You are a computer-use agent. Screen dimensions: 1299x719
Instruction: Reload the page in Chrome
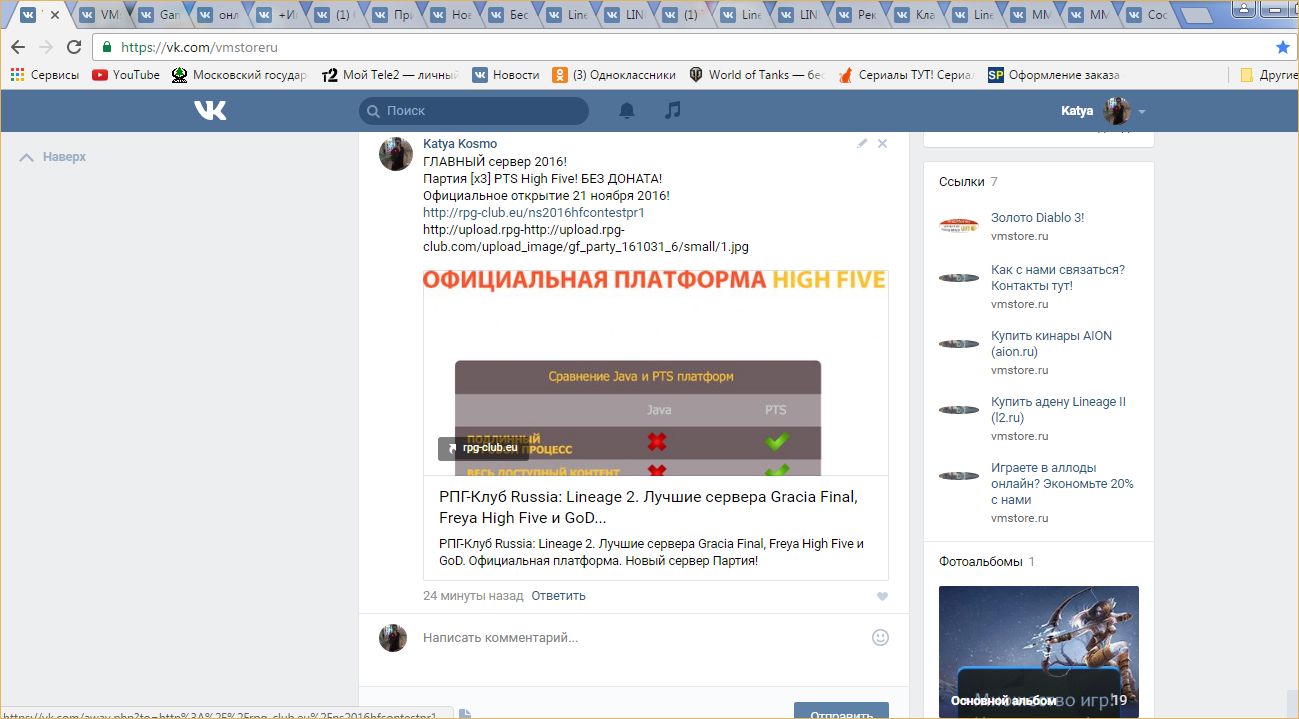[x=74, y=47]
